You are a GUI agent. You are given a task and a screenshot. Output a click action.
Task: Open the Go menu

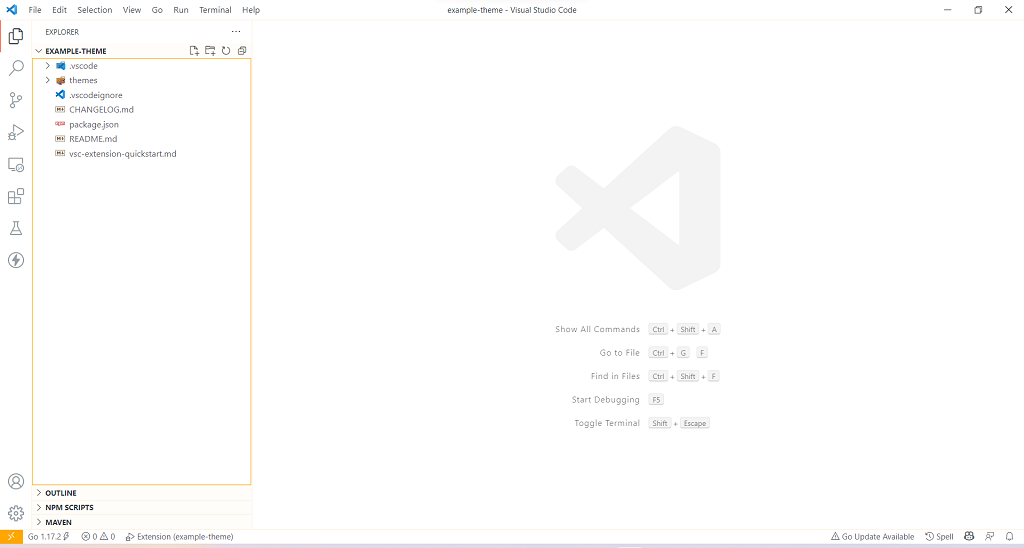[x=157, y=10]
